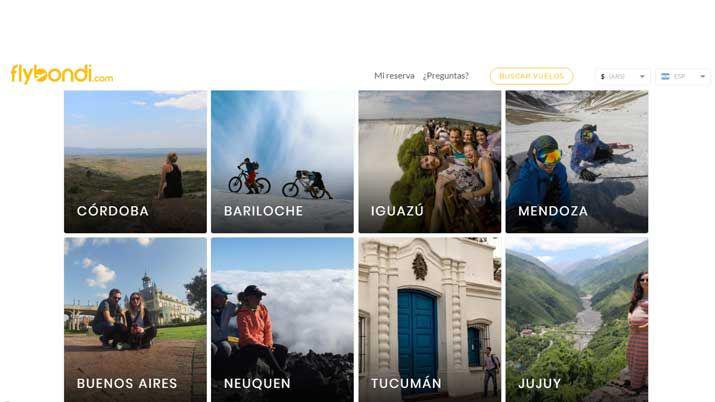Click the MENDOZA title text
The height and width of the screenshot is (402, 715).
(x=553, y=211)
